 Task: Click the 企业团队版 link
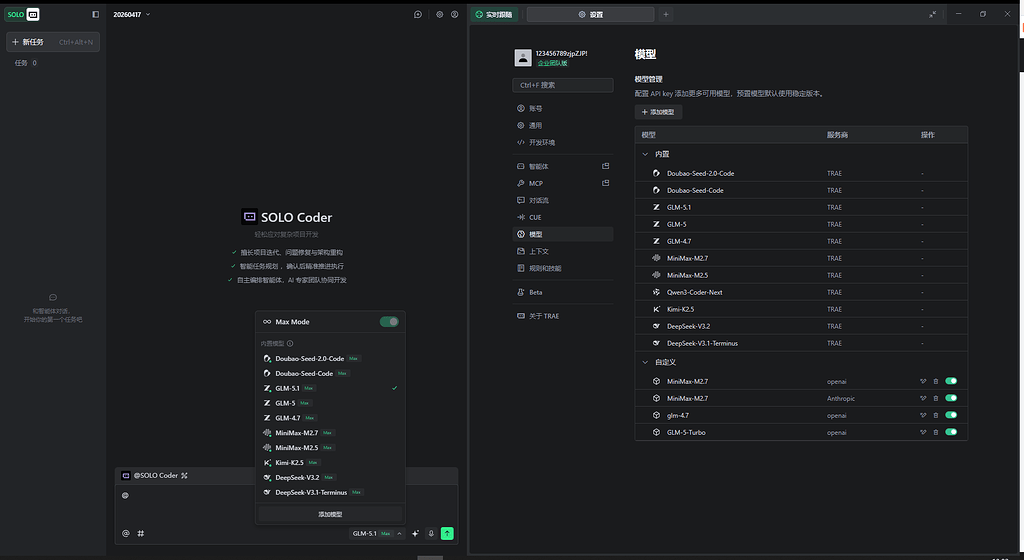(552, 63)
